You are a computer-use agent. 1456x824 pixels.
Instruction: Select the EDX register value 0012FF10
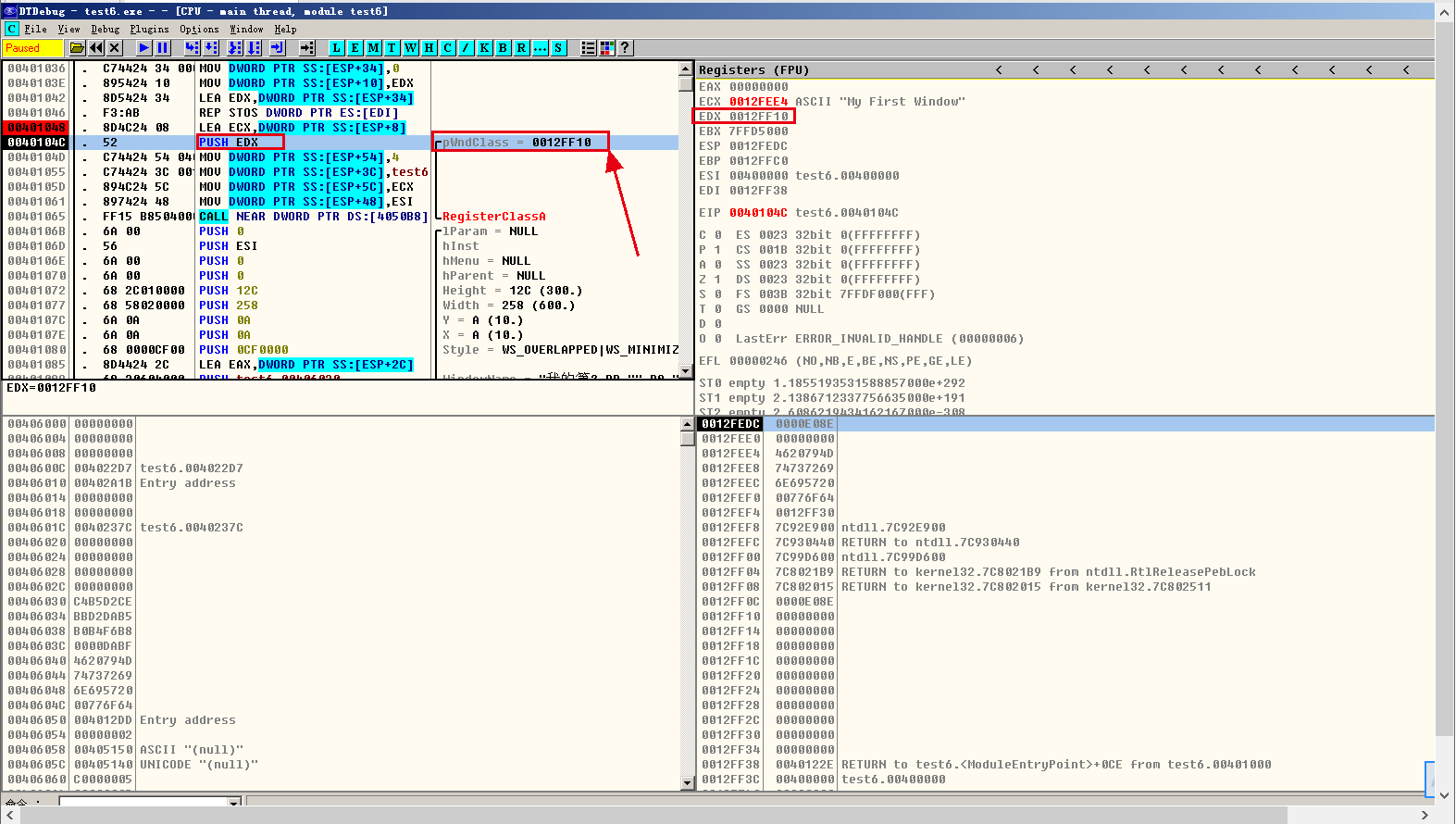pyautogui.click(x=759, y=117)
